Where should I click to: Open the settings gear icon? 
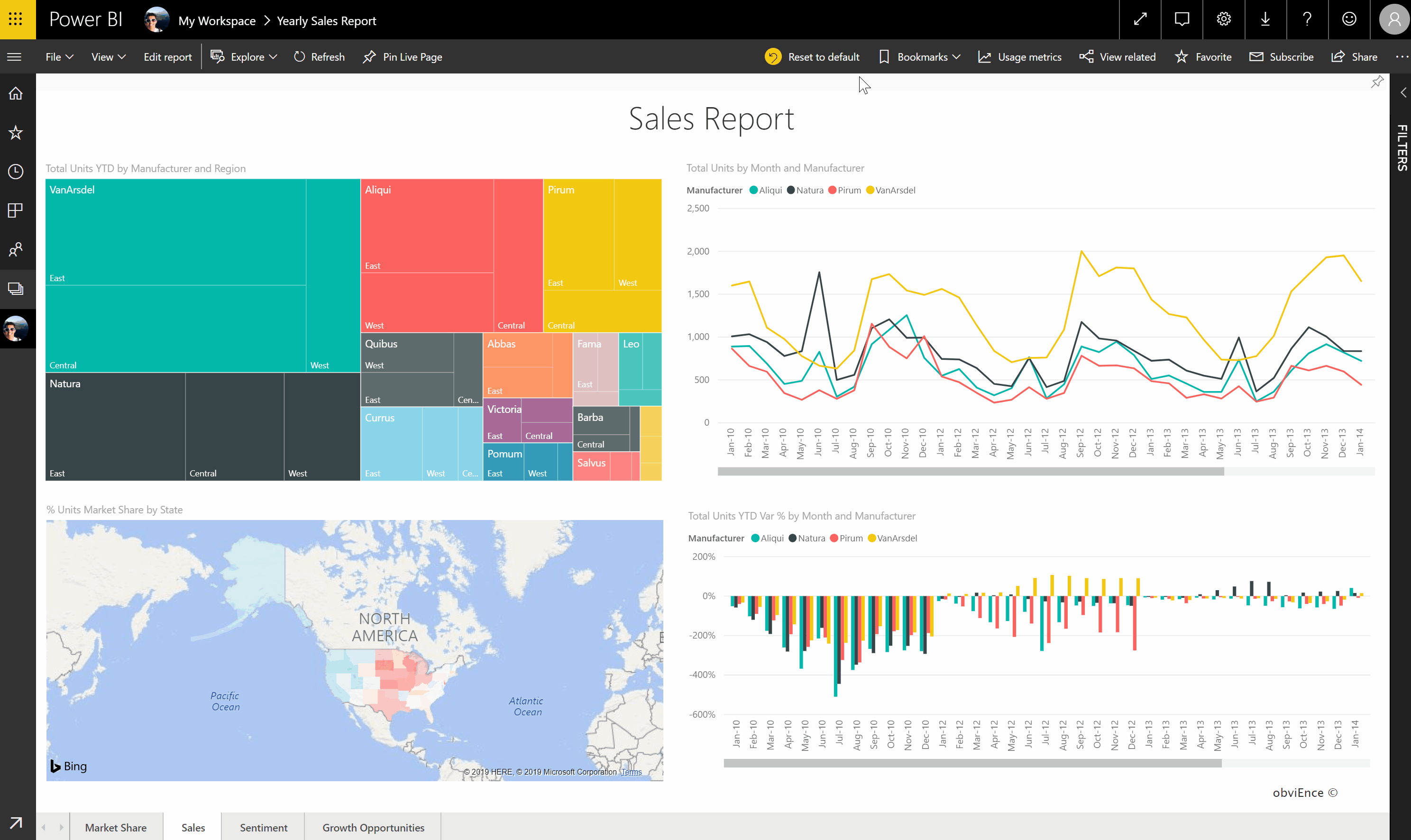(x=1224, y=19)
